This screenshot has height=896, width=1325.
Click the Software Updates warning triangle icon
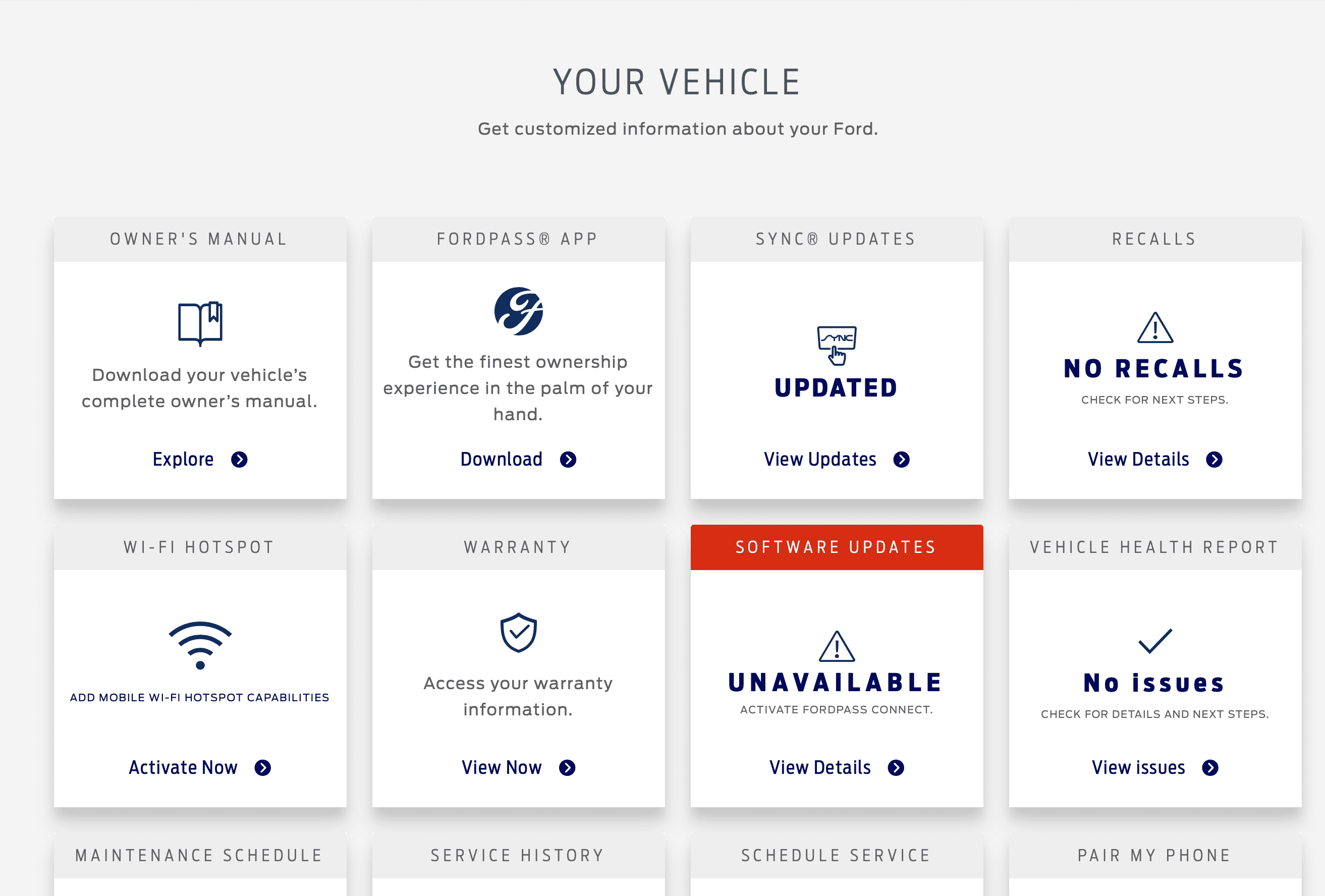837,646
